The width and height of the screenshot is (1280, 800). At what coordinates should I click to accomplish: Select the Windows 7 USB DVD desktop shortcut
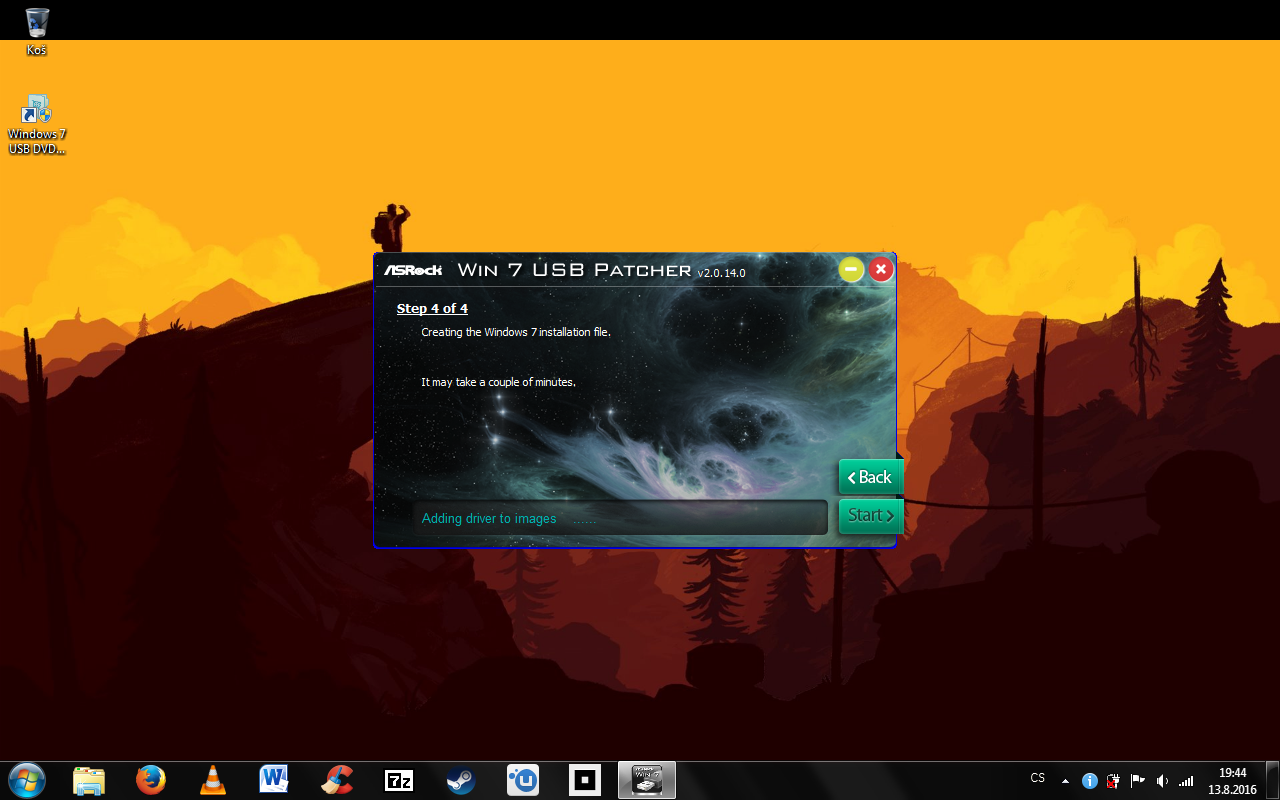coord(37,125)
